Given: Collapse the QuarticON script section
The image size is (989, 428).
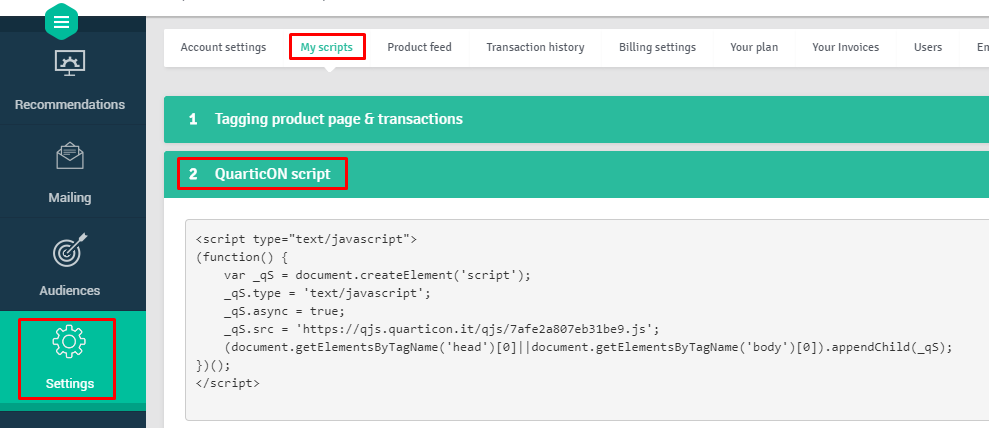Looking at the screenshot, I should pos(576,174).
